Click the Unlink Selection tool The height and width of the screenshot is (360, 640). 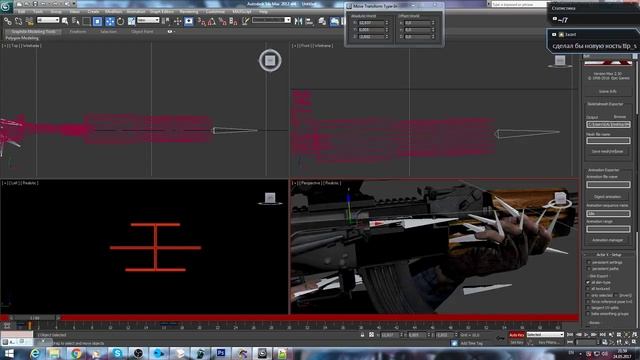pyautogui.click(x=18, y=21)
